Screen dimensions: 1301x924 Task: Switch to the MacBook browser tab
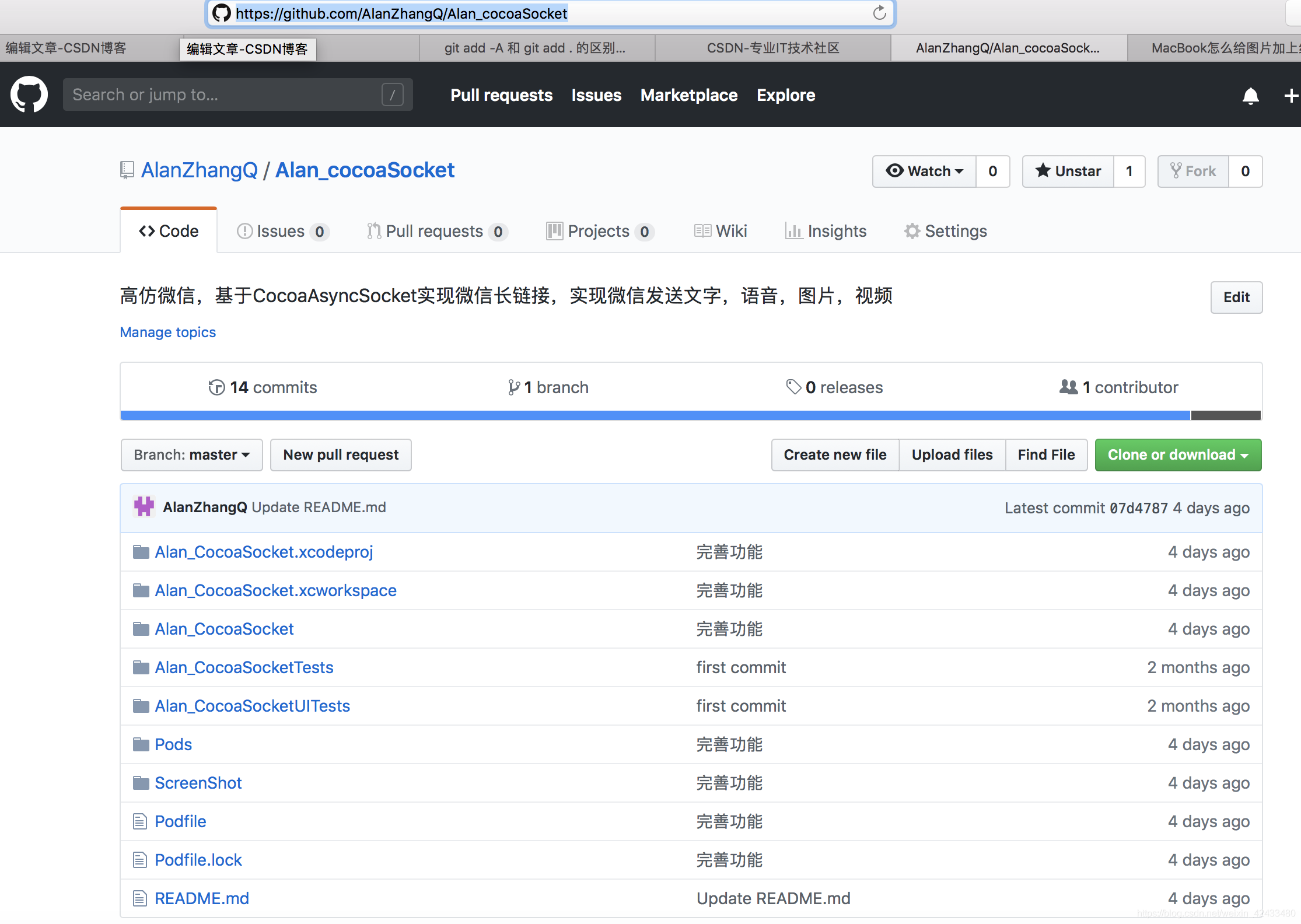pos(1215,48)
